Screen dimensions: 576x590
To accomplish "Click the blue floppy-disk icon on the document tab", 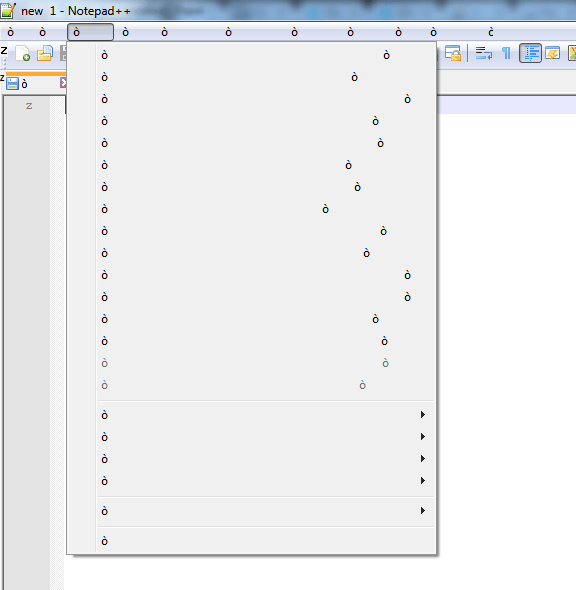I will coord(12,84).
